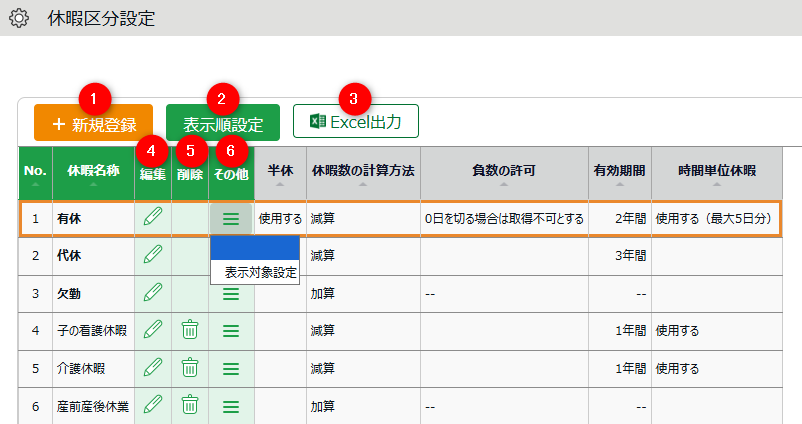Edit the 代休 row via pencil icon

coord(153,255)
